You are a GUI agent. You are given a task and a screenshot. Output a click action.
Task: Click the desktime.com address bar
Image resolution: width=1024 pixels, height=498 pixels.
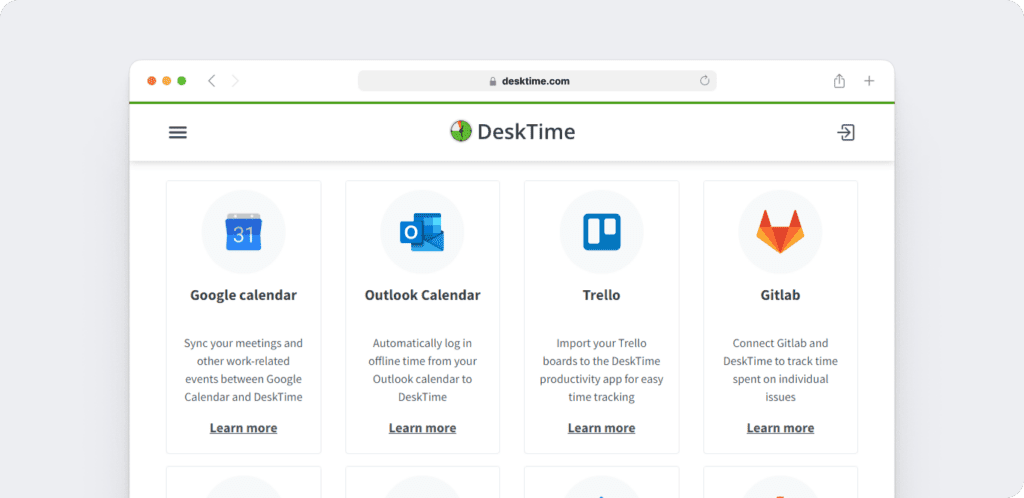537,81
